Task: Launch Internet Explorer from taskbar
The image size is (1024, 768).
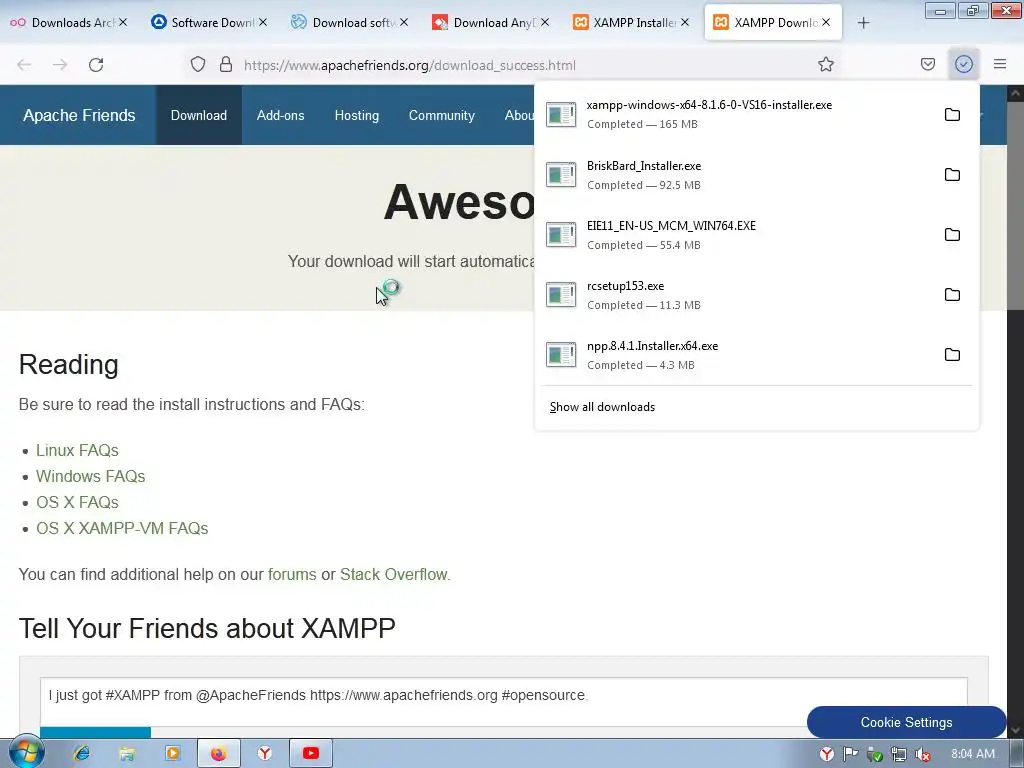Action: pos(82,754)
